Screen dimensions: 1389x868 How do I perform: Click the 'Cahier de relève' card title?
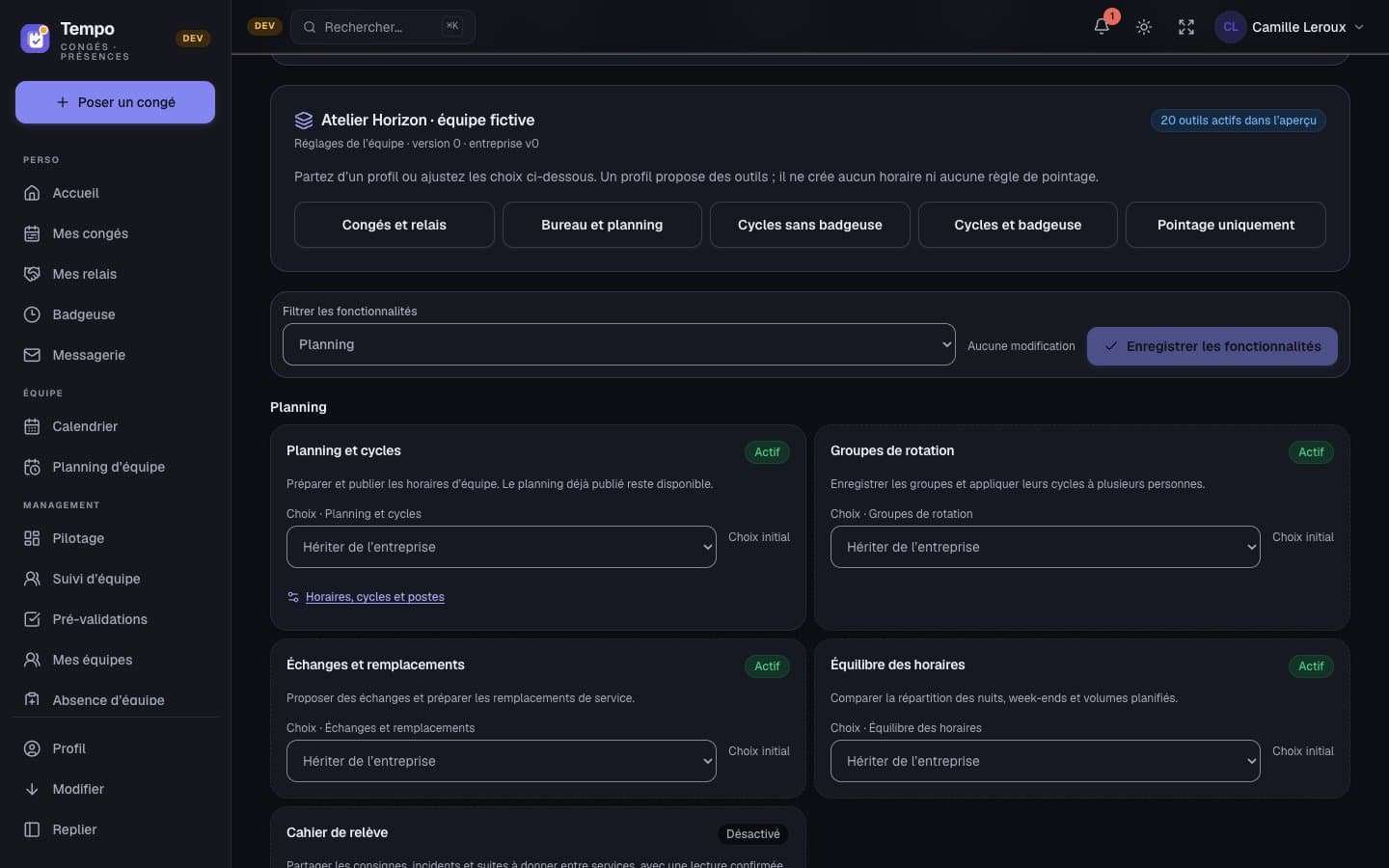point(337,832)
